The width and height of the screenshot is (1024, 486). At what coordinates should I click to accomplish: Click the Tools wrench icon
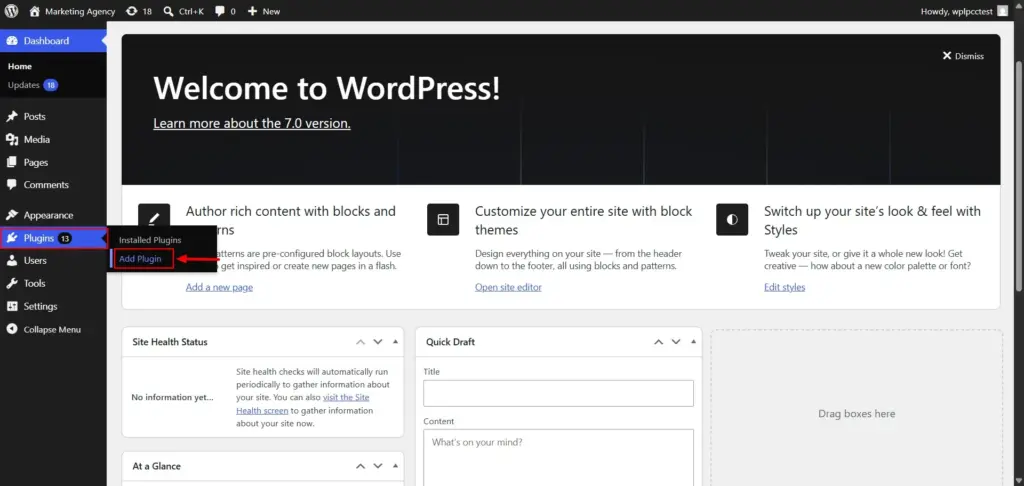pyautogui.click(x=12, y=283)
